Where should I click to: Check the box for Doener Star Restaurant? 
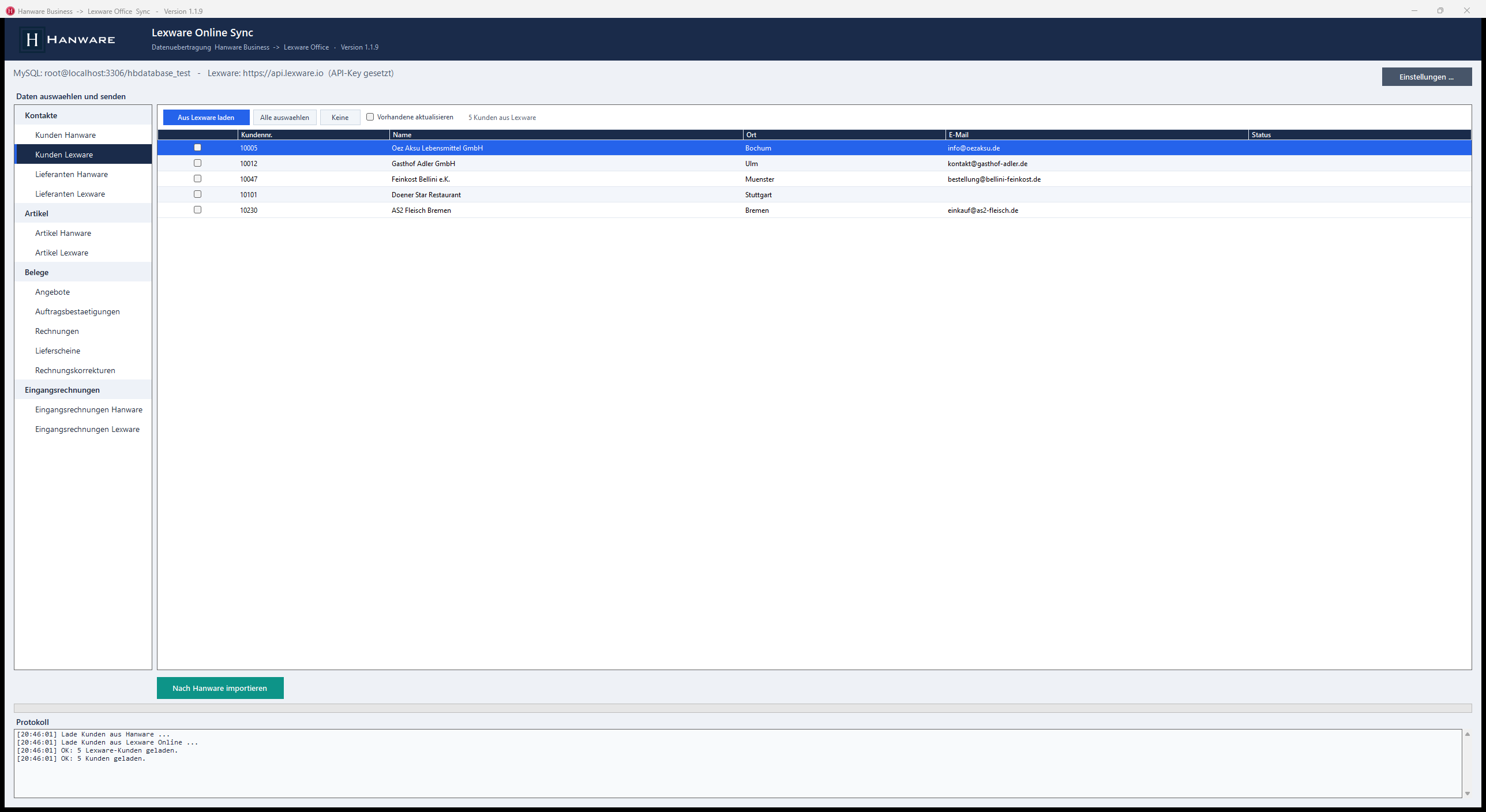coord(197,194)
